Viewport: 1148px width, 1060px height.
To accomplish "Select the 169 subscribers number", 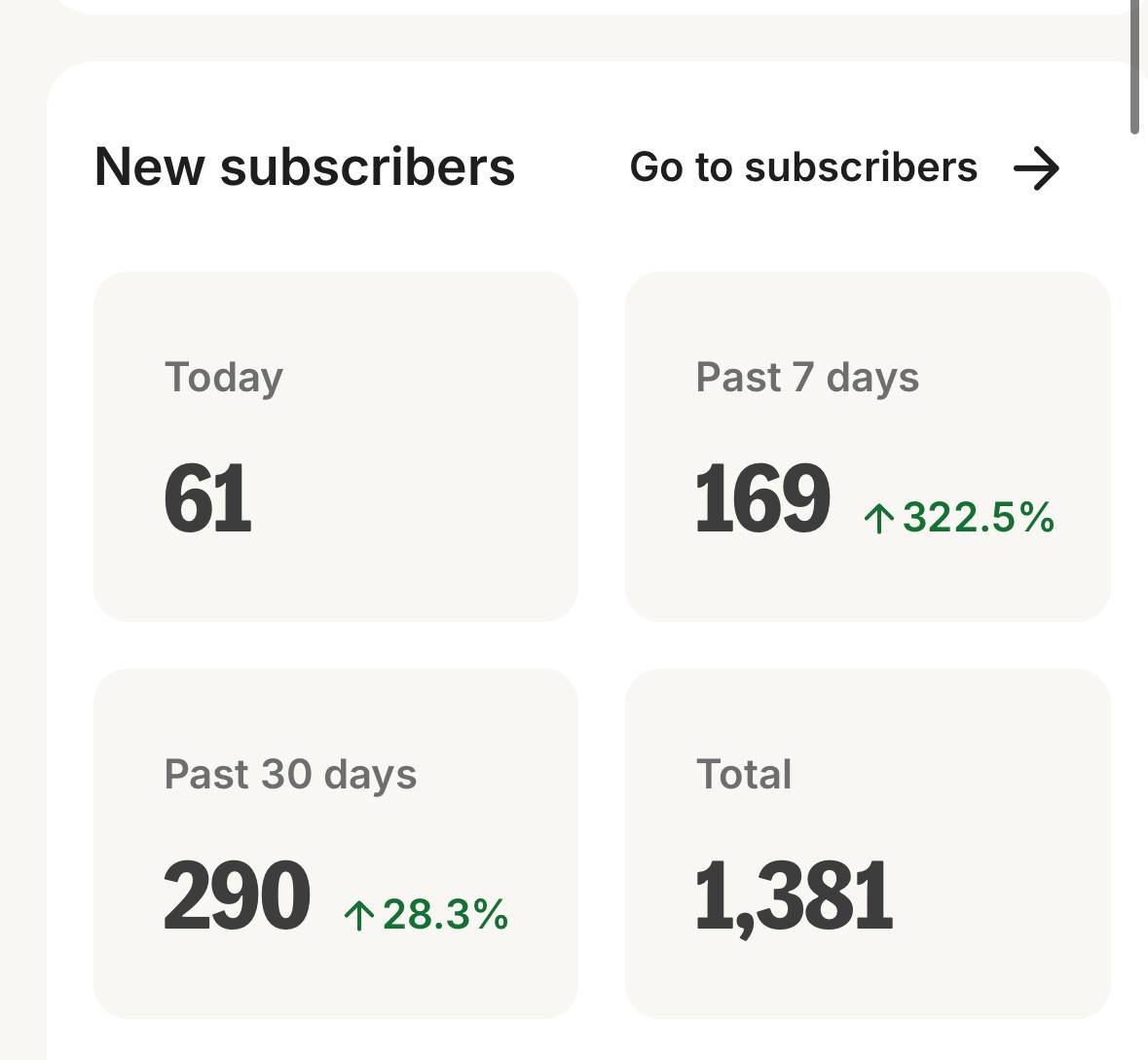I will coord(762,498).
